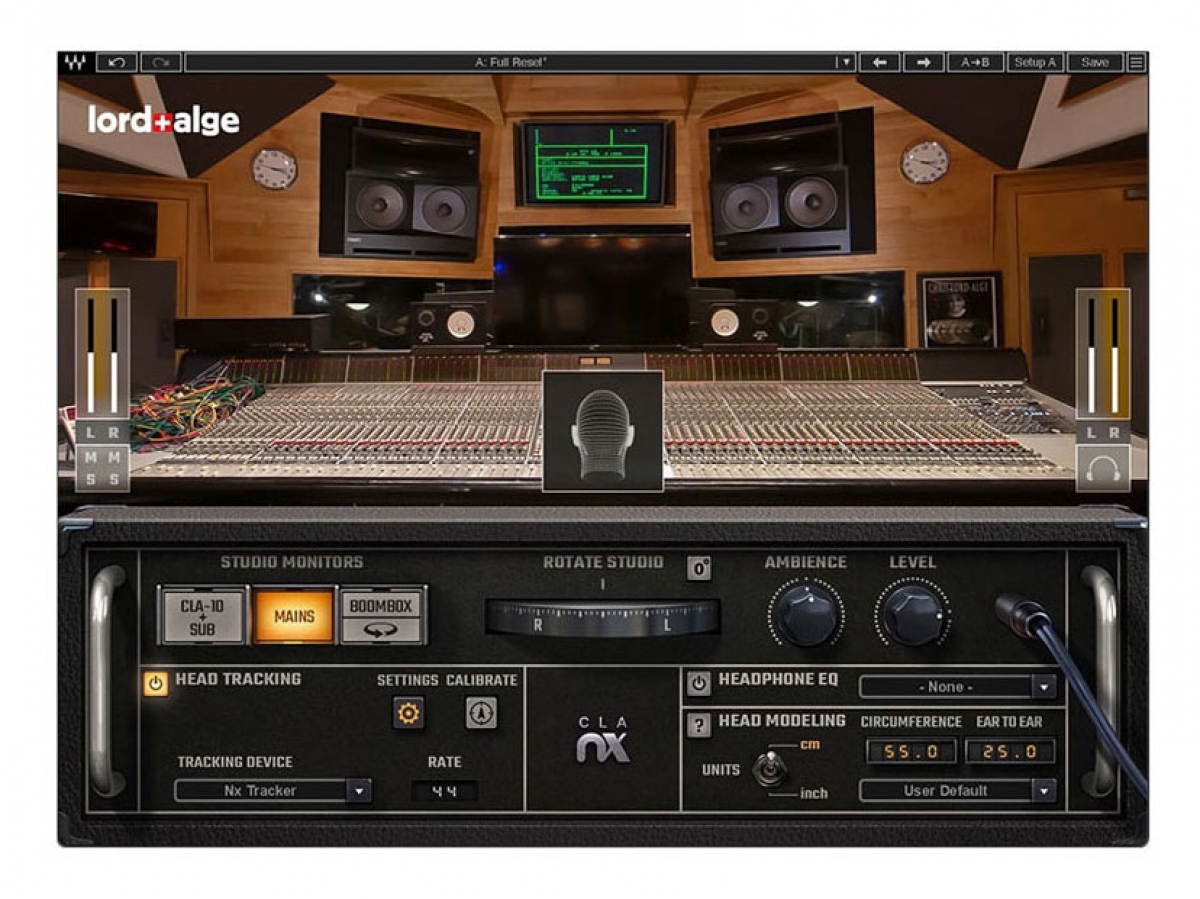
Task: Click the headphones icon under the output meter
Action: 1103,469
